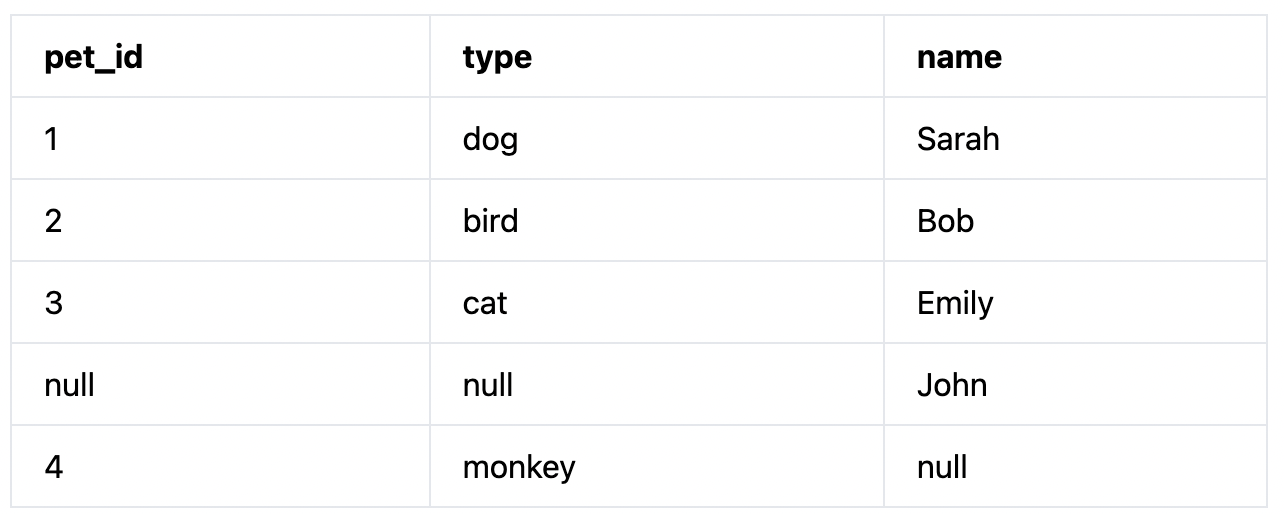Select the cat type cell
Screen dimensions: 1284x514
click(657, 302)
